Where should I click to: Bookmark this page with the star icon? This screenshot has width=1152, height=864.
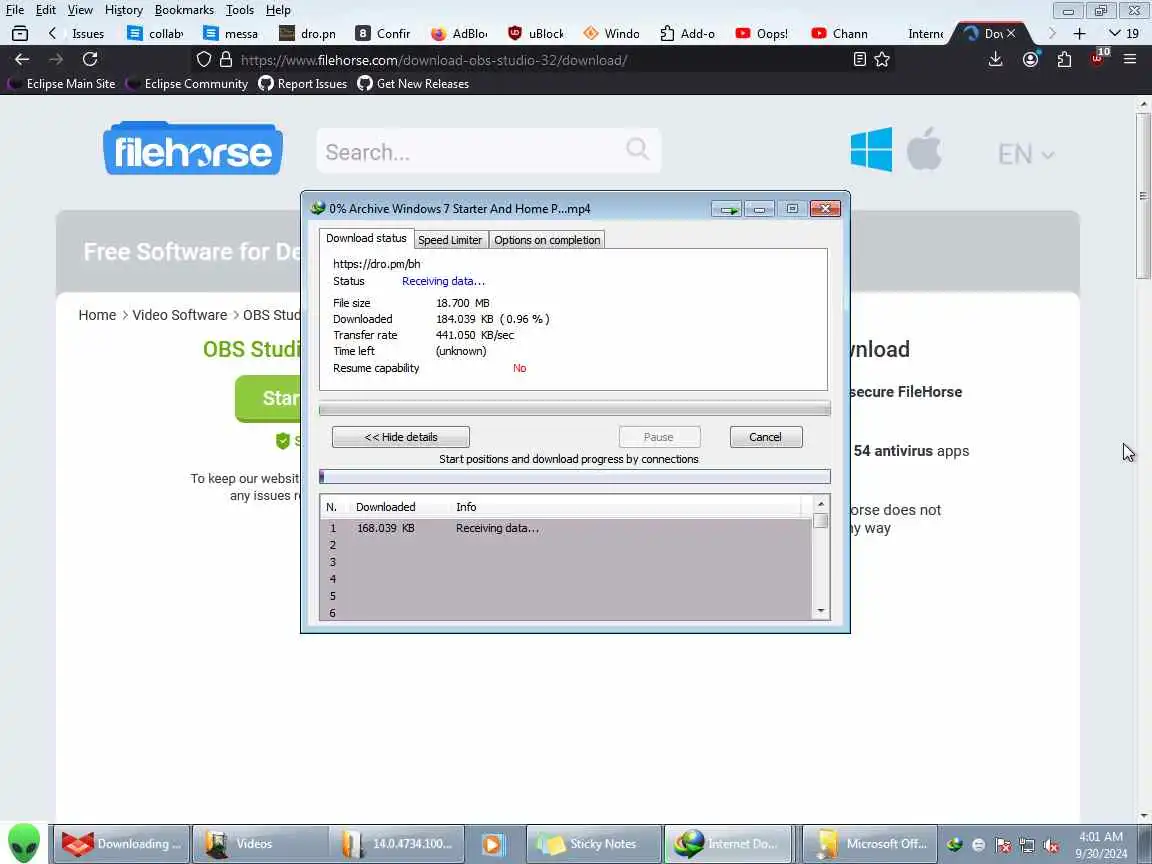click(882, 60)
